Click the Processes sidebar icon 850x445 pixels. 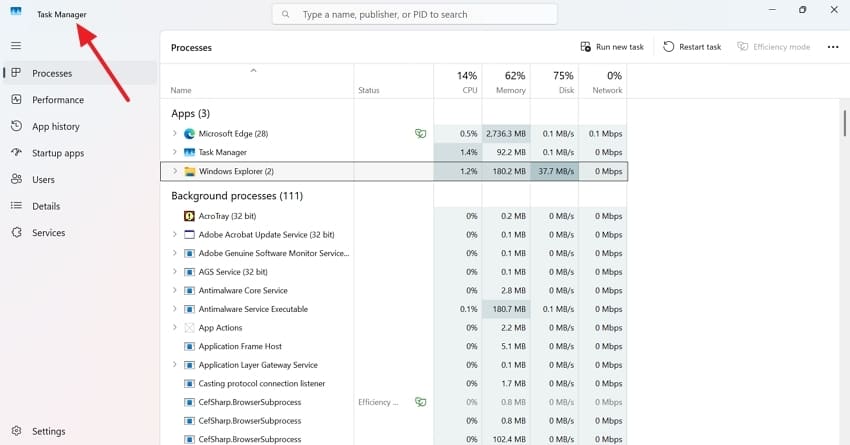click(16, 73)
